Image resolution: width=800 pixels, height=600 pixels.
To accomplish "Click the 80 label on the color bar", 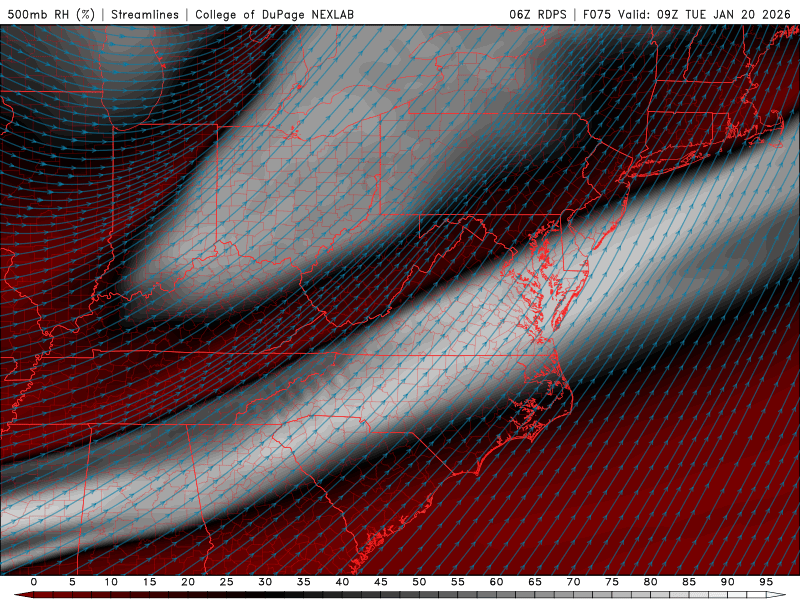I will pyautogui.click(x=651, y=582).
